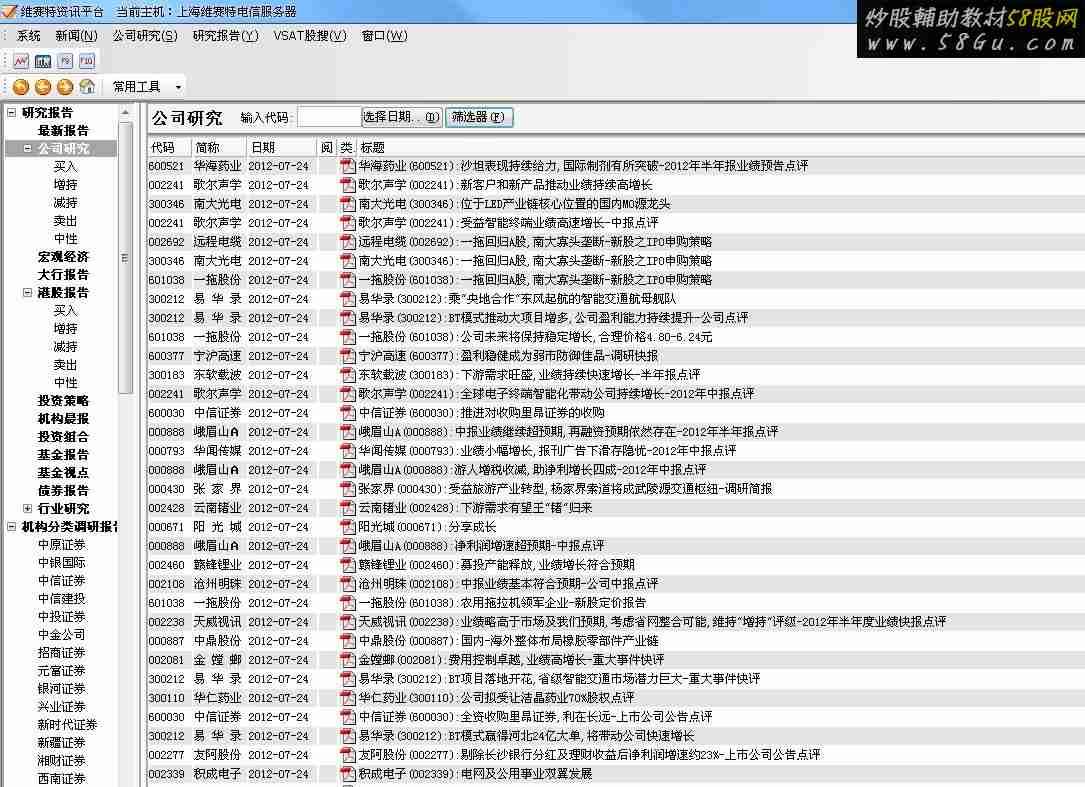
Task: Open PDF icon for 华闻传媒 (000793) report
Action: [347, 451]
